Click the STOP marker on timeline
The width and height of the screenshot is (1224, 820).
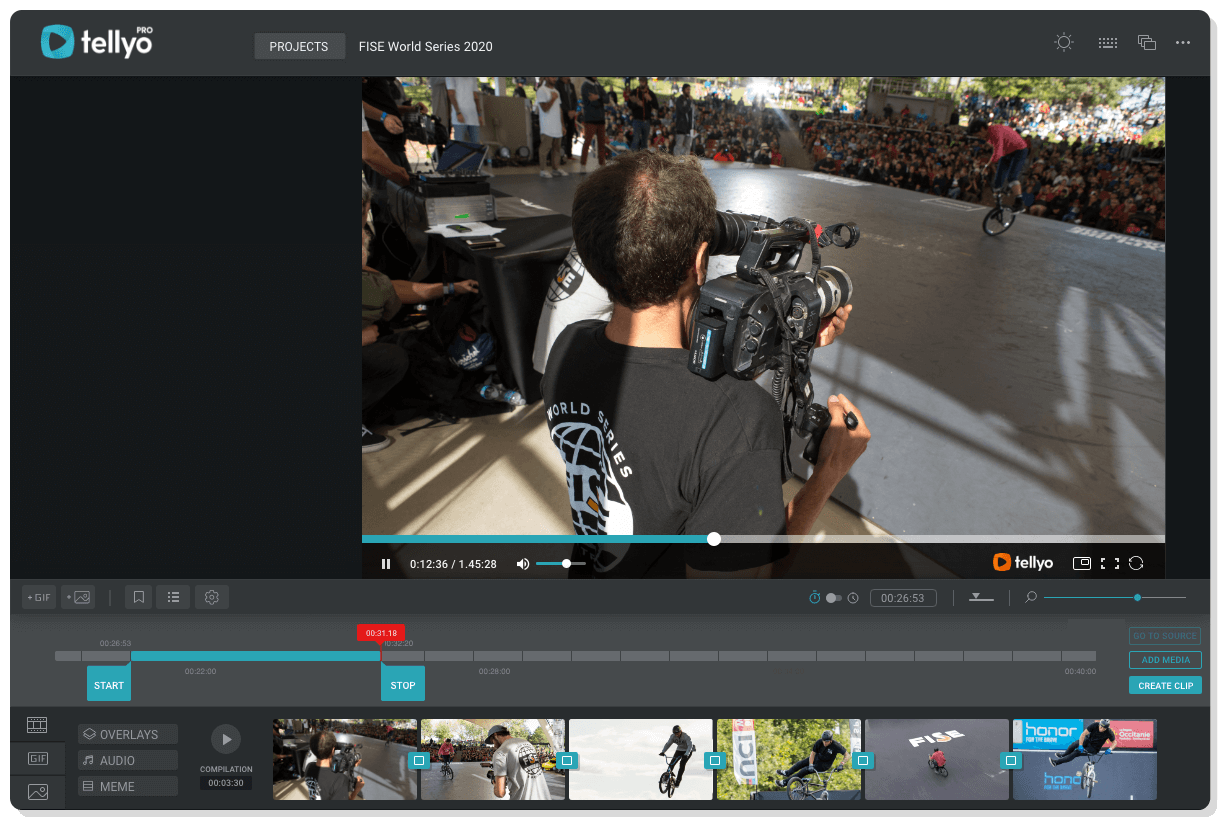(403, 684)
